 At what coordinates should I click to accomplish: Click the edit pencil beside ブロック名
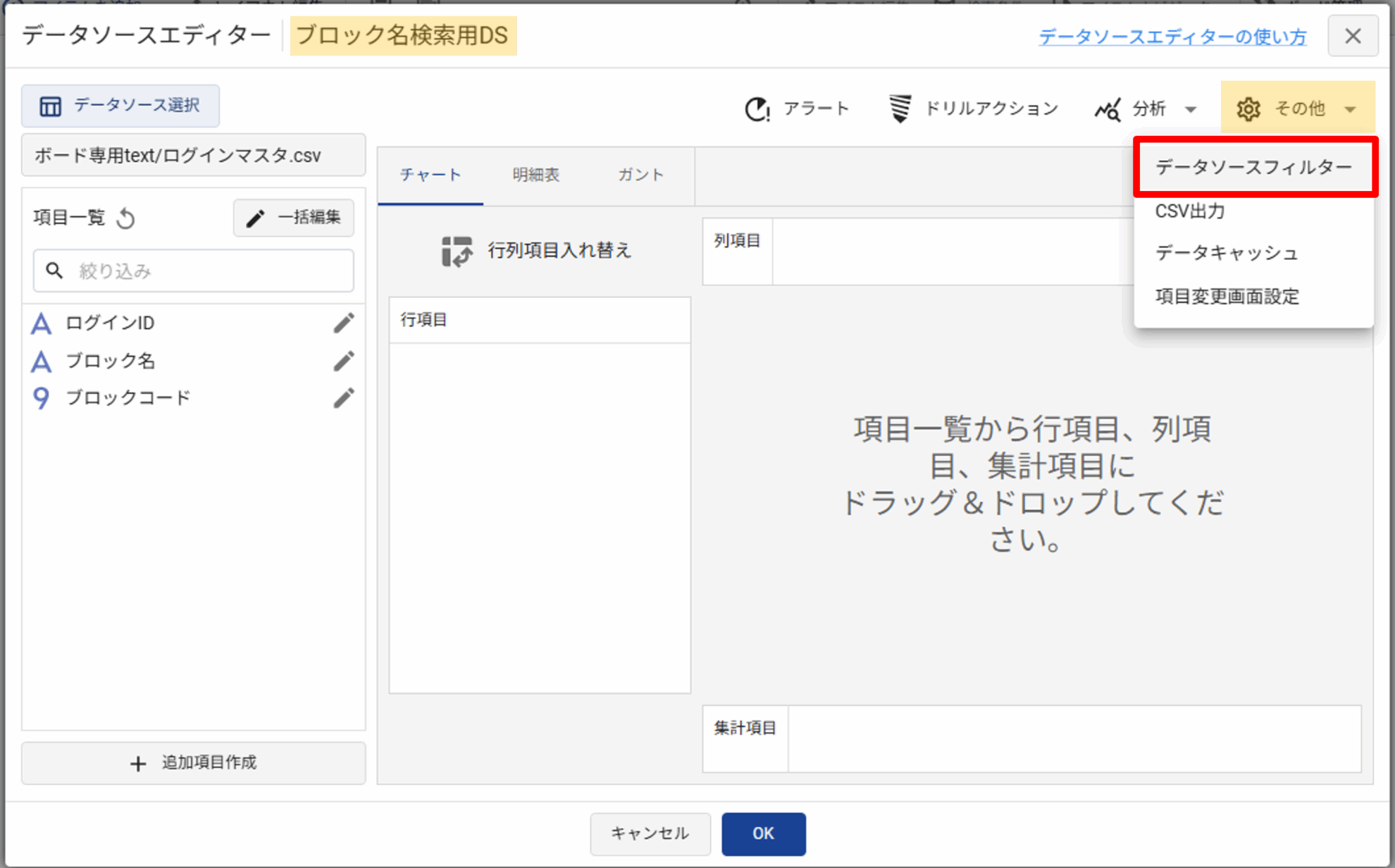[x=344, y=361]
